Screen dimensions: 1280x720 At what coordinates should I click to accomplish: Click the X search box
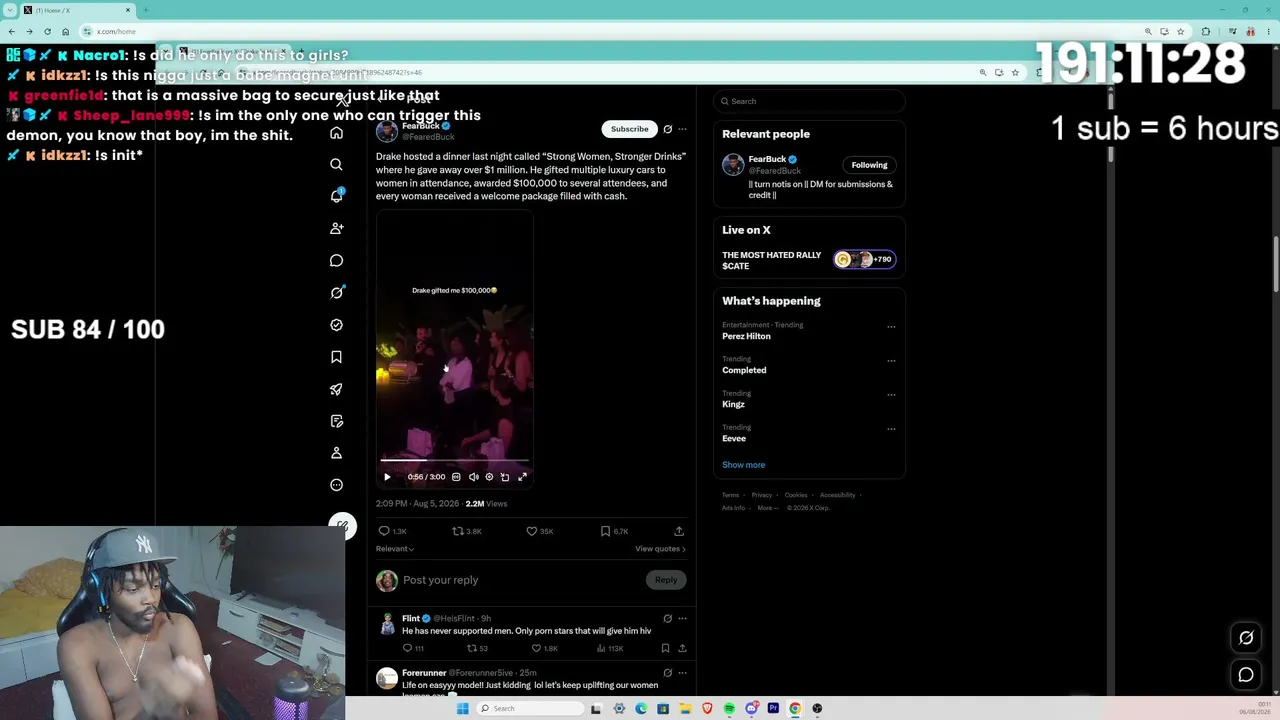(809, 101)
